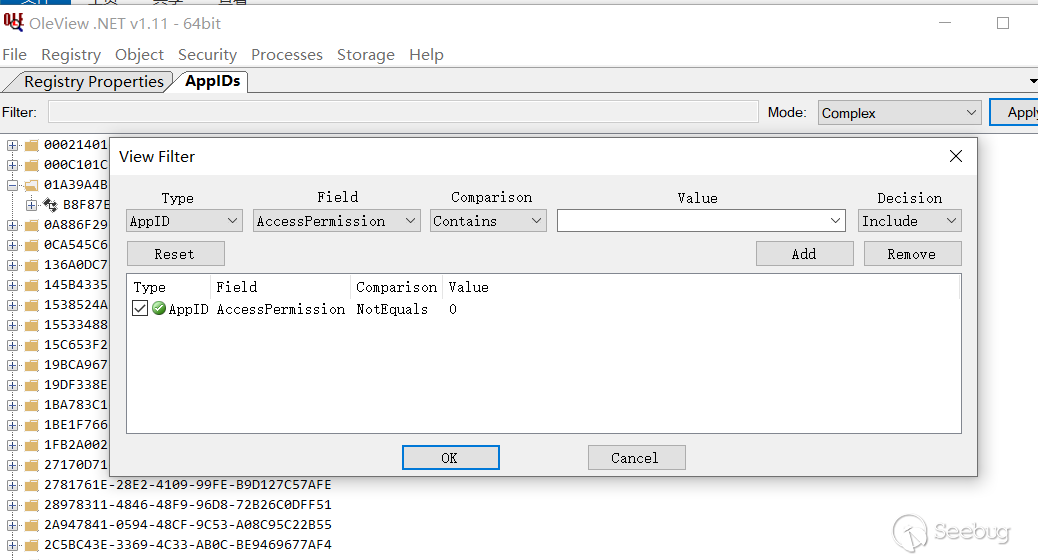Open the Type dropdown showing AppID
Image resolution: width=1038 pixels, height=560 pixels.
pos(185,221)
